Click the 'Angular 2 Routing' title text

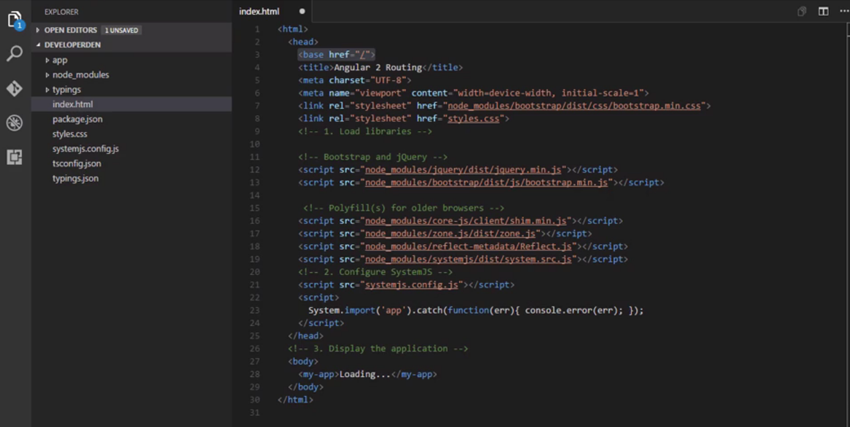(x=378, y=68)
